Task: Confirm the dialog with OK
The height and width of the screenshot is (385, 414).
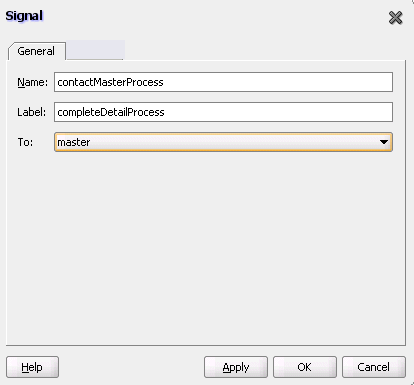Action: 305,367
